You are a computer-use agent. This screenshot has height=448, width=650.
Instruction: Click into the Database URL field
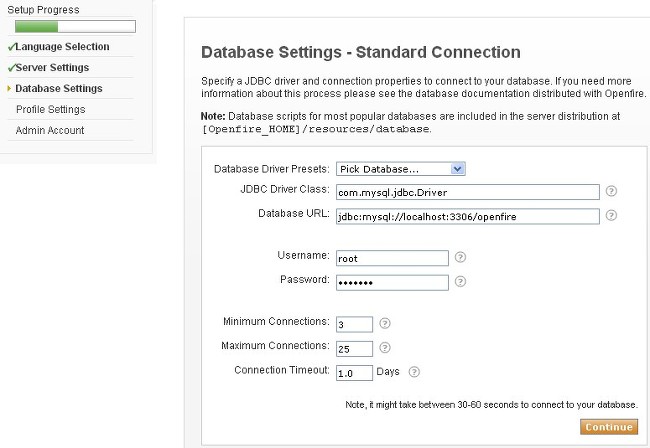pos(466,216)
